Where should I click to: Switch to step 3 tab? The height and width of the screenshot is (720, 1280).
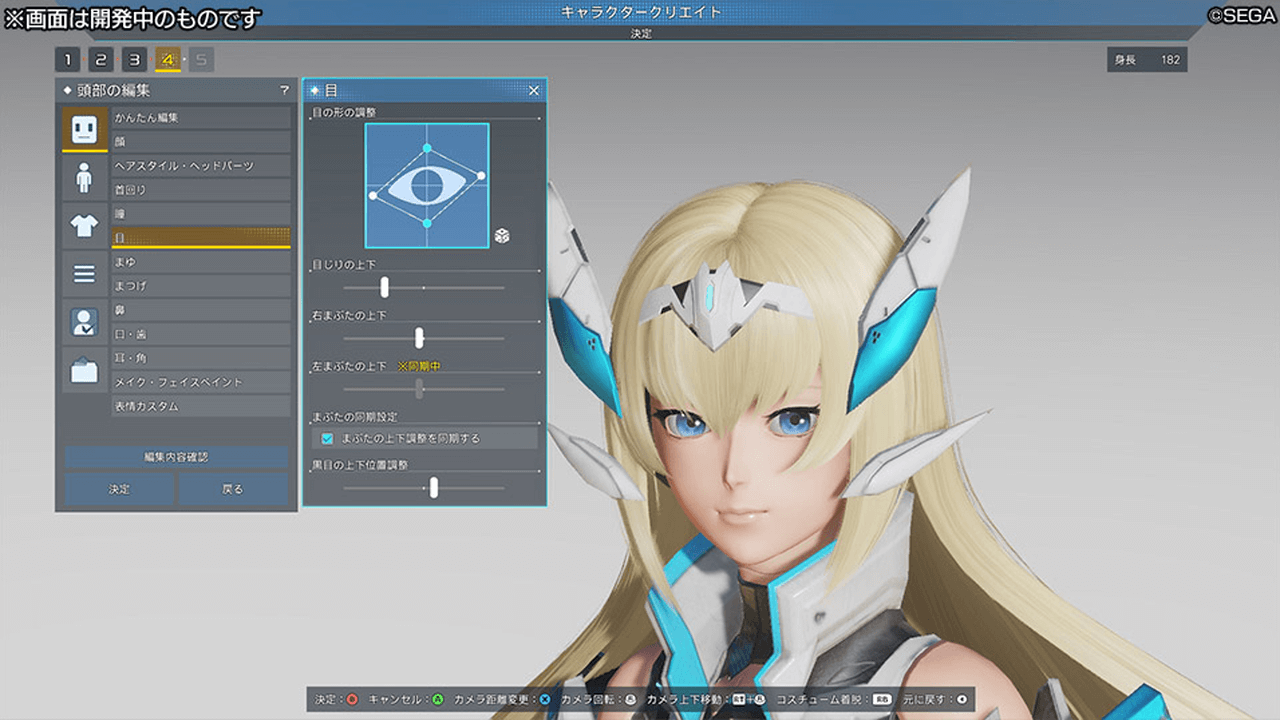click(134, 59)
